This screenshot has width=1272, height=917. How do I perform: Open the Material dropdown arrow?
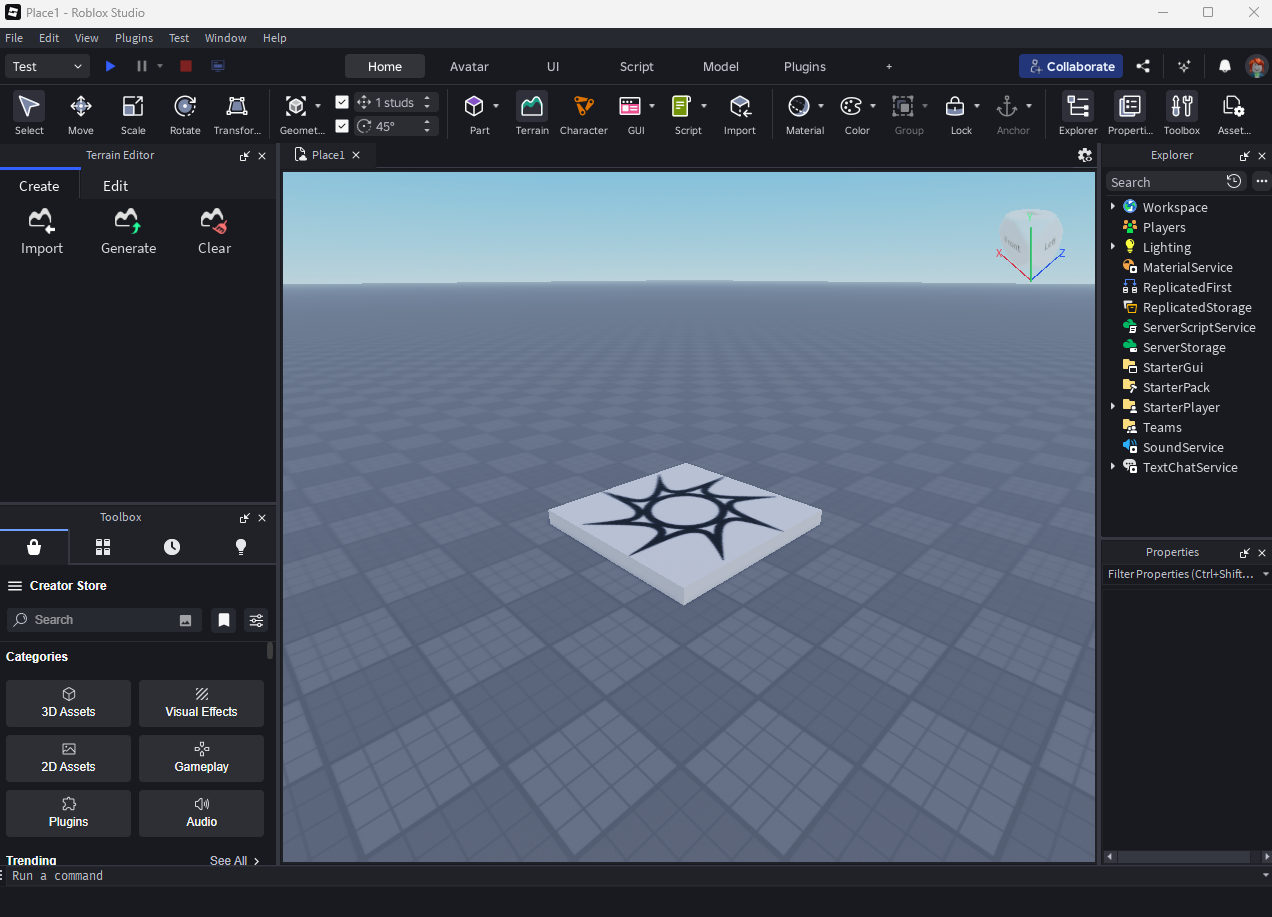(x=821, y=105)
